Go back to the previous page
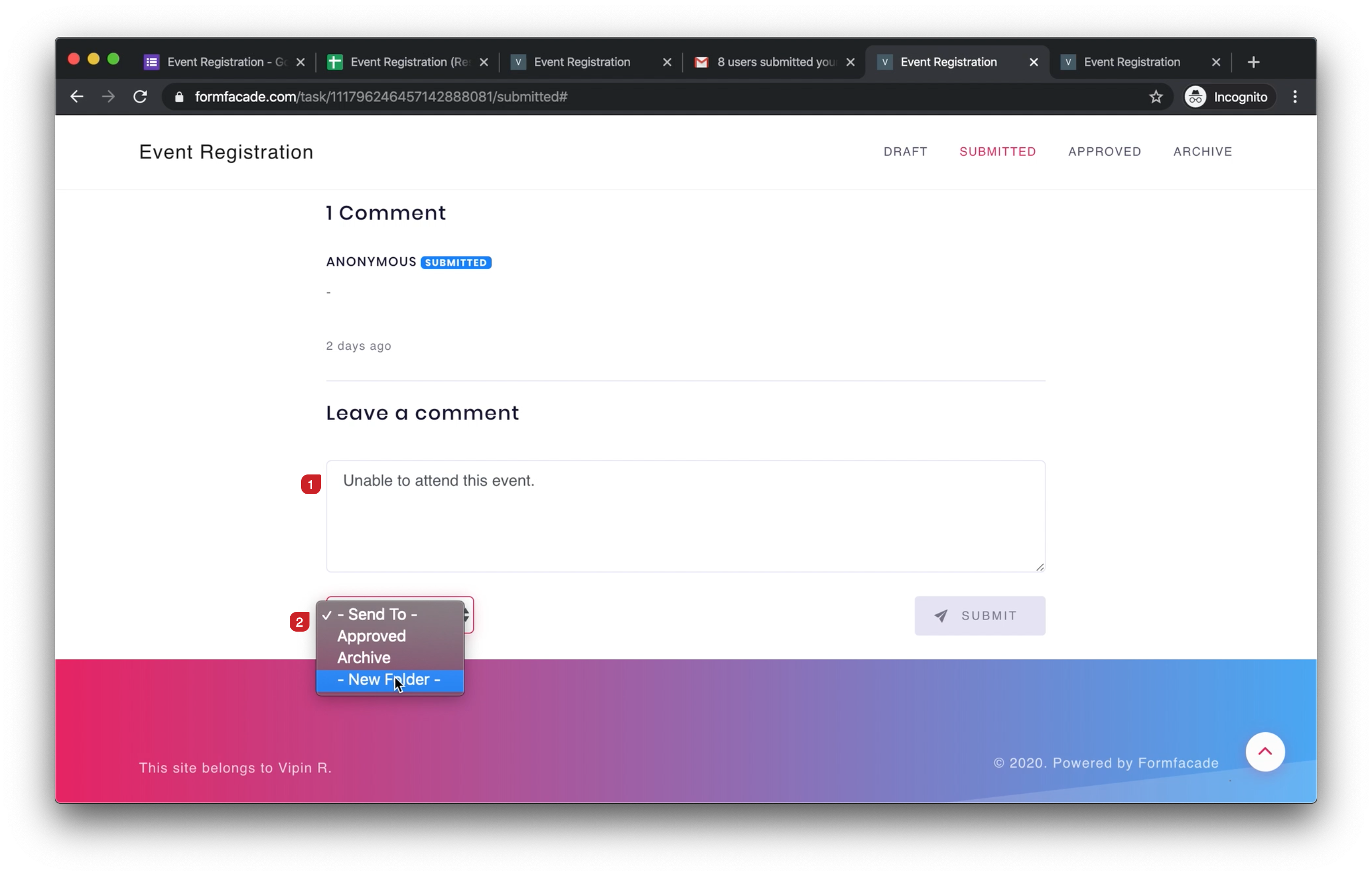Screen dimensions: 1372x876 point(76,96)
